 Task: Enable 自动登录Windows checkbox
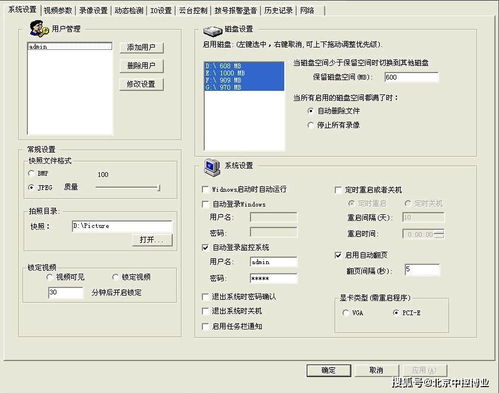206,204
